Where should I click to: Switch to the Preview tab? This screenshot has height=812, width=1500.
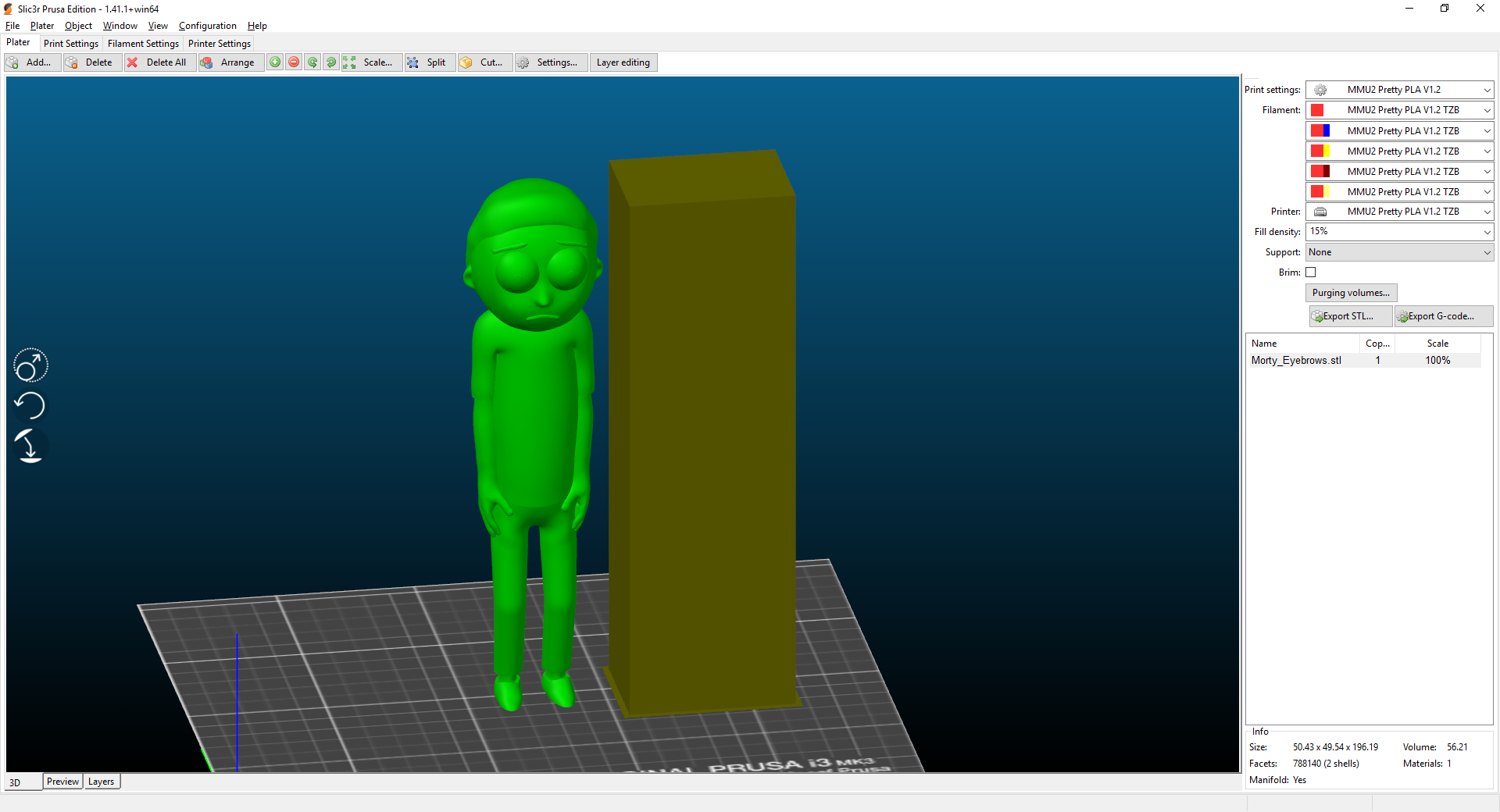(62, 782)
